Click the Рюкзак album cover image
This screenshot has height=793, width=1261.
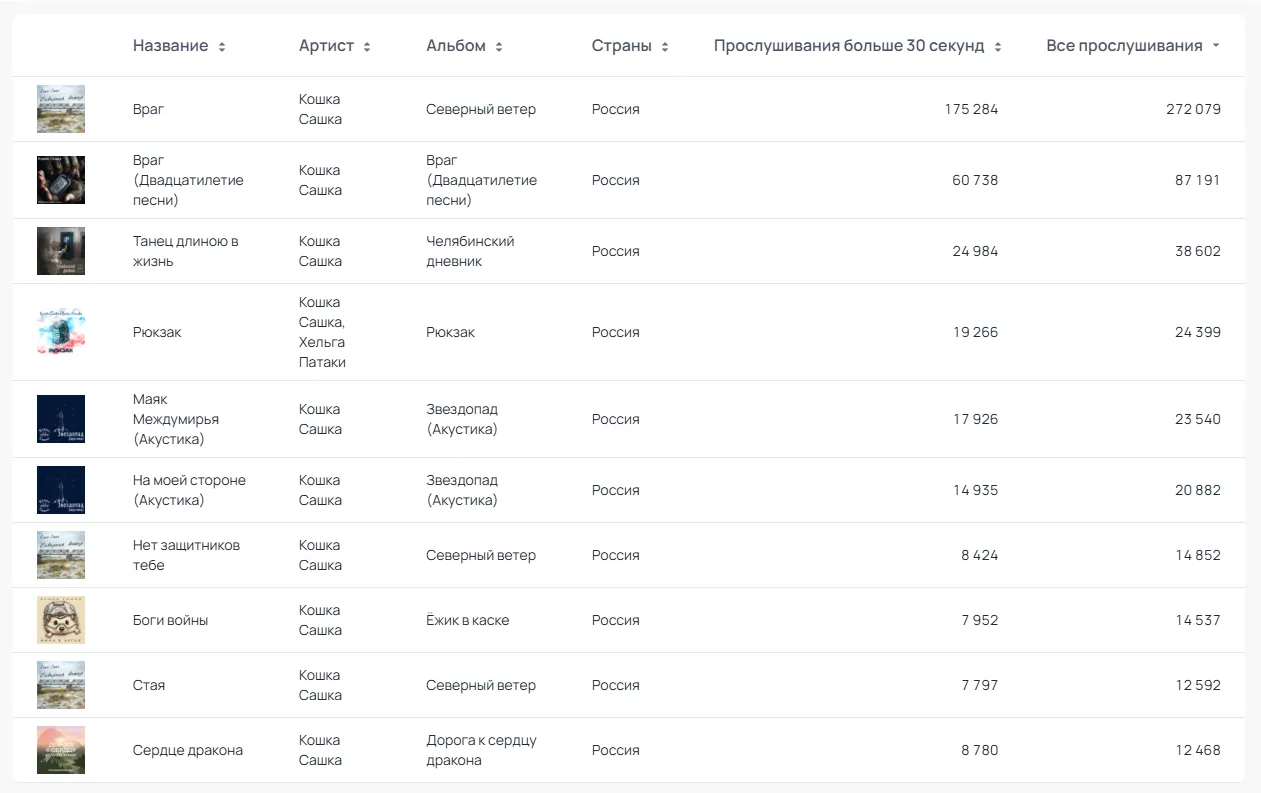[x=61, y=332]
